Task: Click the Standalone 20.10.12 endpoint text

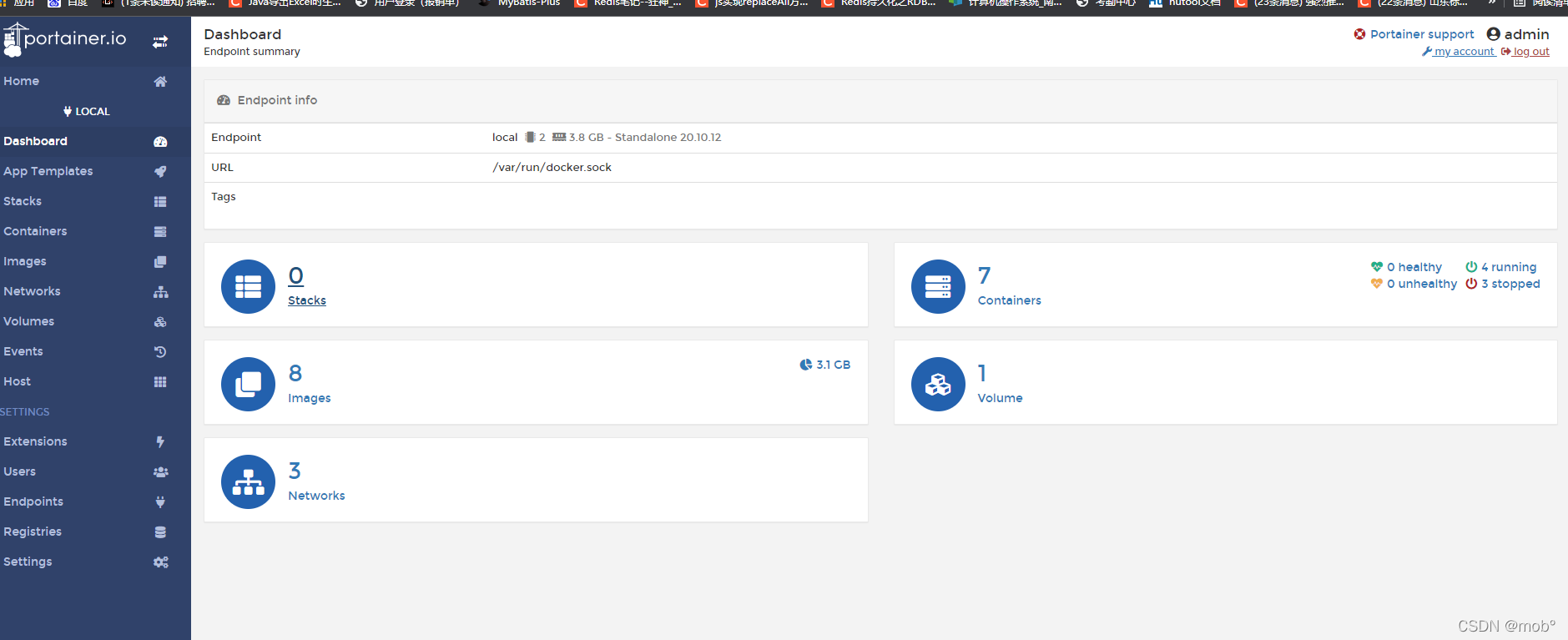Action: click(x=668, y=137)
